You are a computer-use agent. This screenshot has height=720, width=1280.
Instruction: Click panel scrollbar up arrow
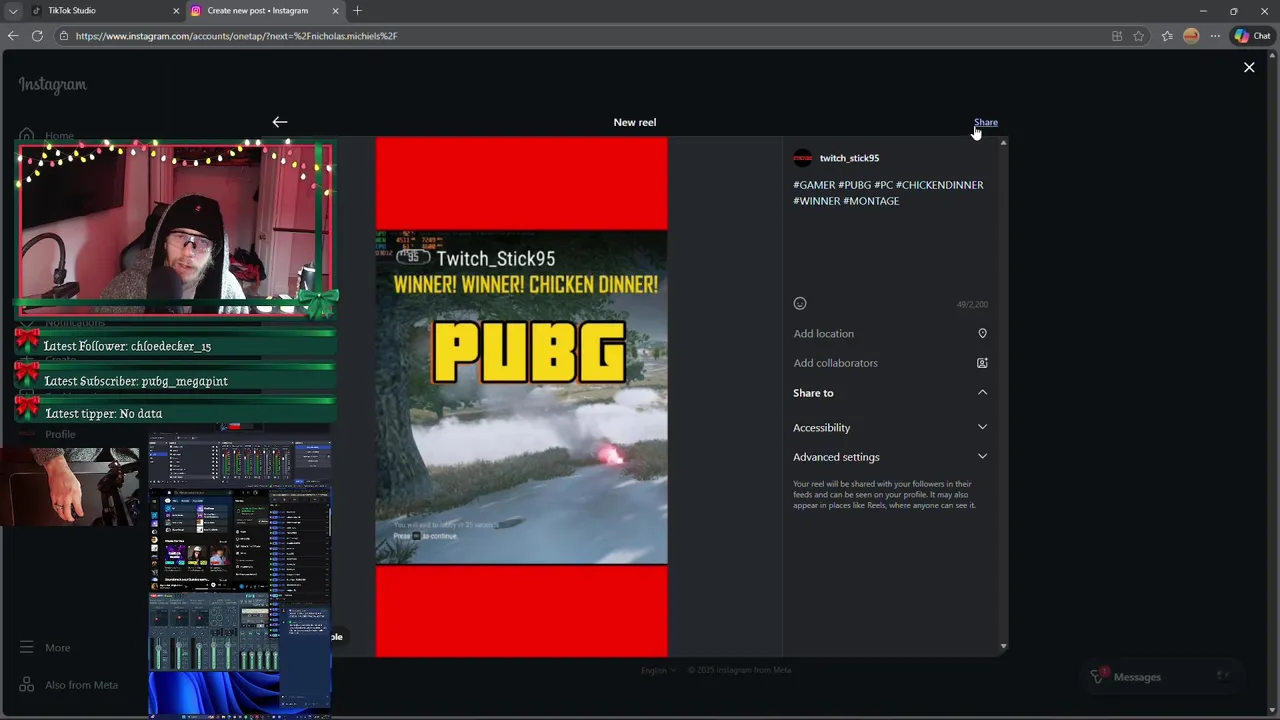tap(1003, 143)
